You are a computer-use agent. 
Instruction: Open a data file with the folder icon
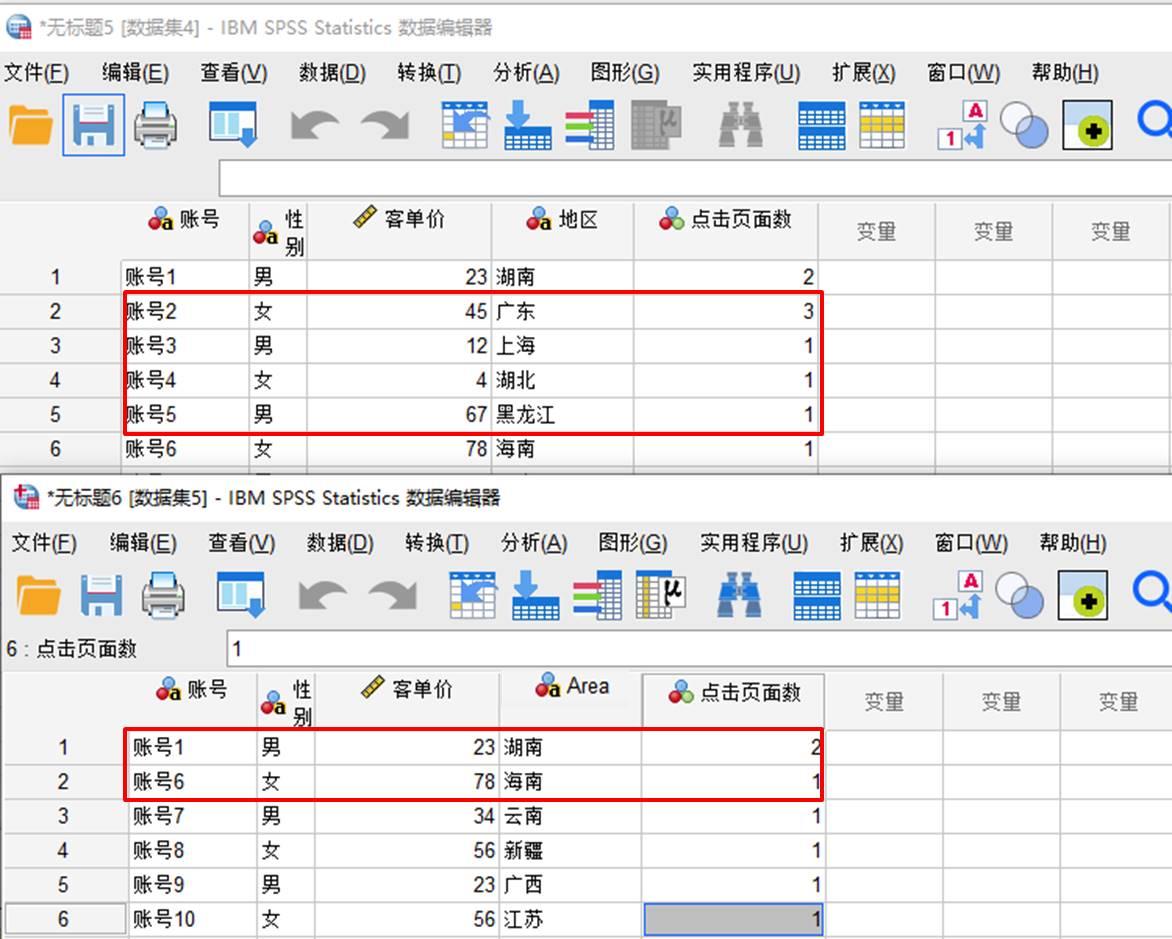(30, 125)
